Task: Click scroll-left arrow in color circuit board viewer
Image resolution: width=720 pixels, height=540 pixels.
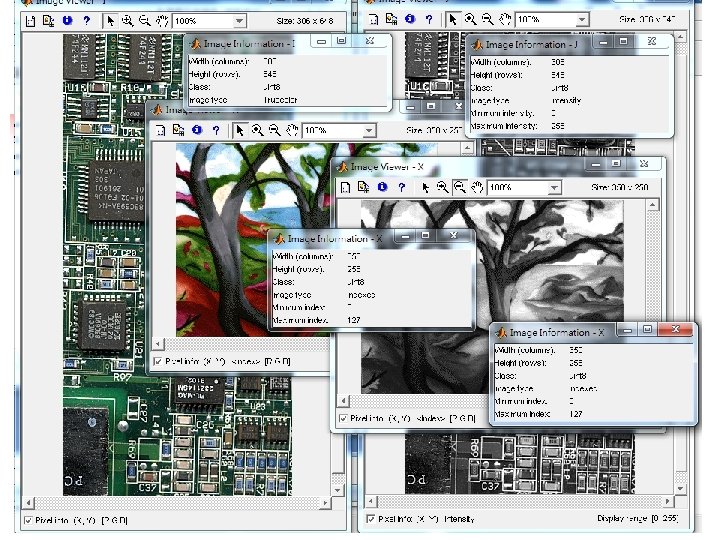Action: 28,502
